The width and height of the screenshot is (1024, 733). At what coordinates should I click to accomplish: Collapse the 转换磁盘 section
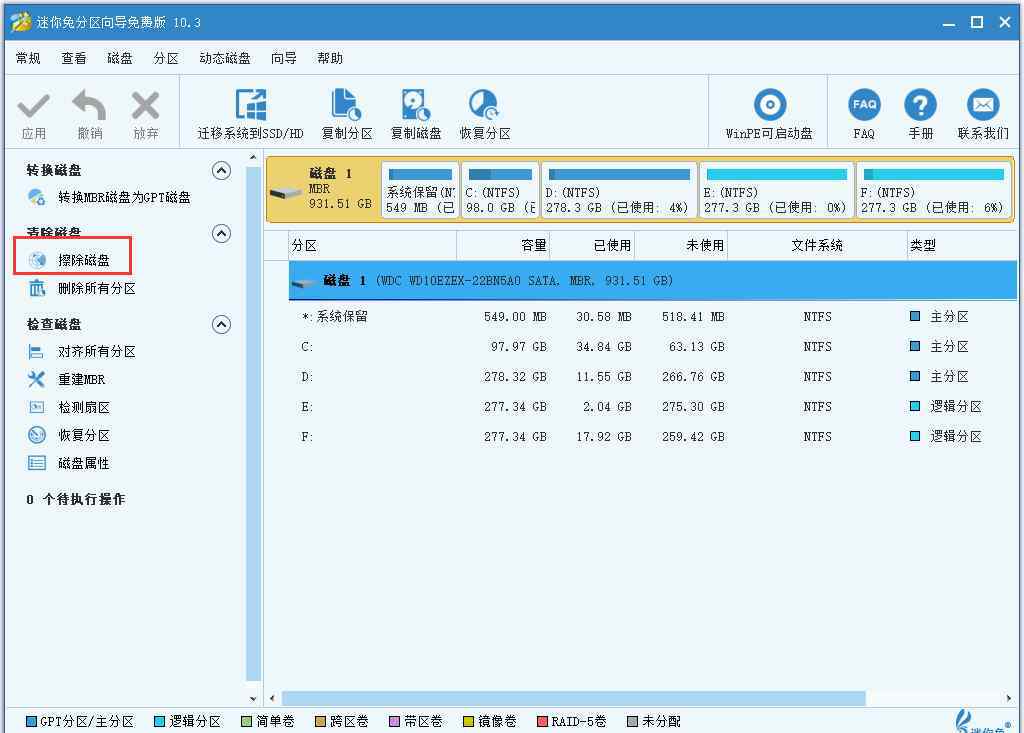221,171
